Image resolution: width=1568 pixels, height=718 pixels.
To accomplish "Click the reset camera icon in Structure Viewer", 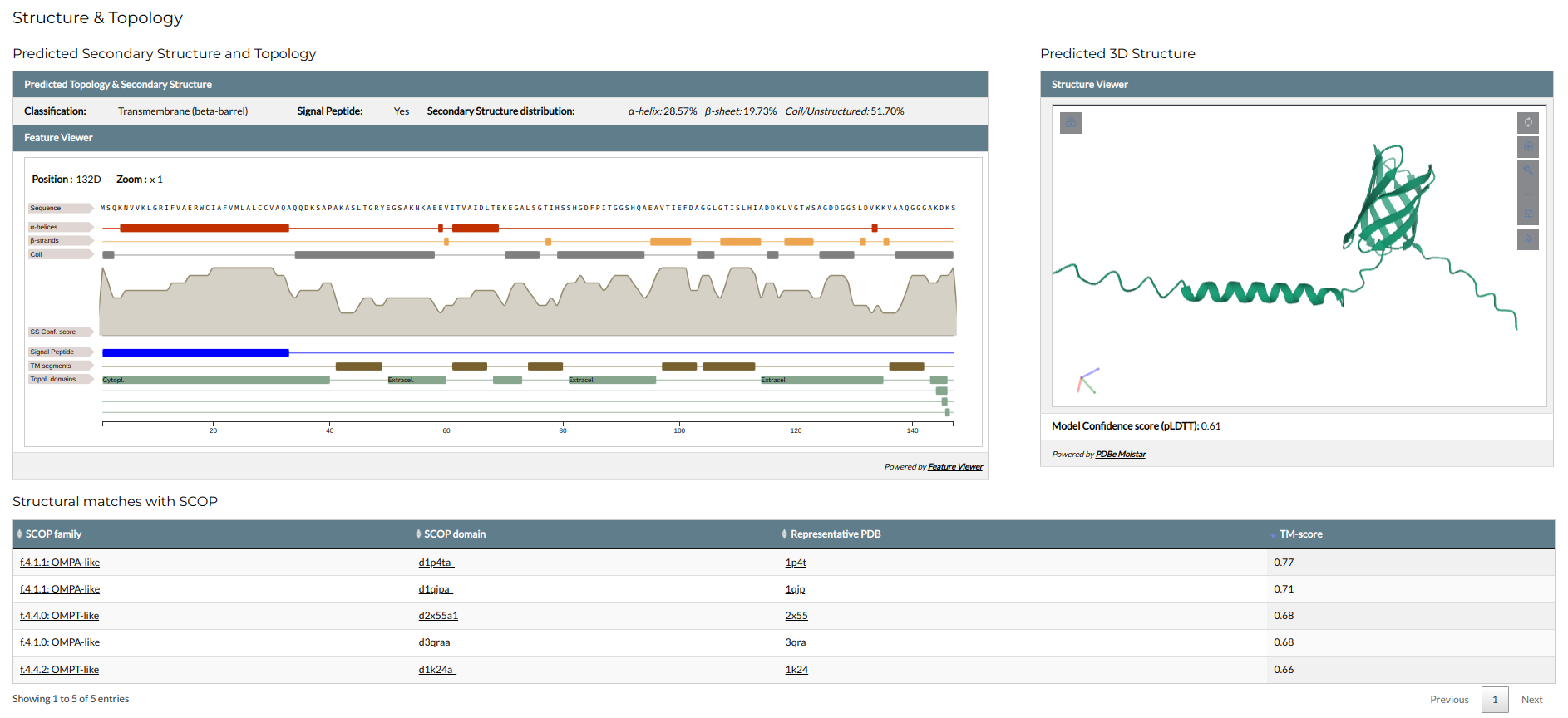I will pos(1527,123).
